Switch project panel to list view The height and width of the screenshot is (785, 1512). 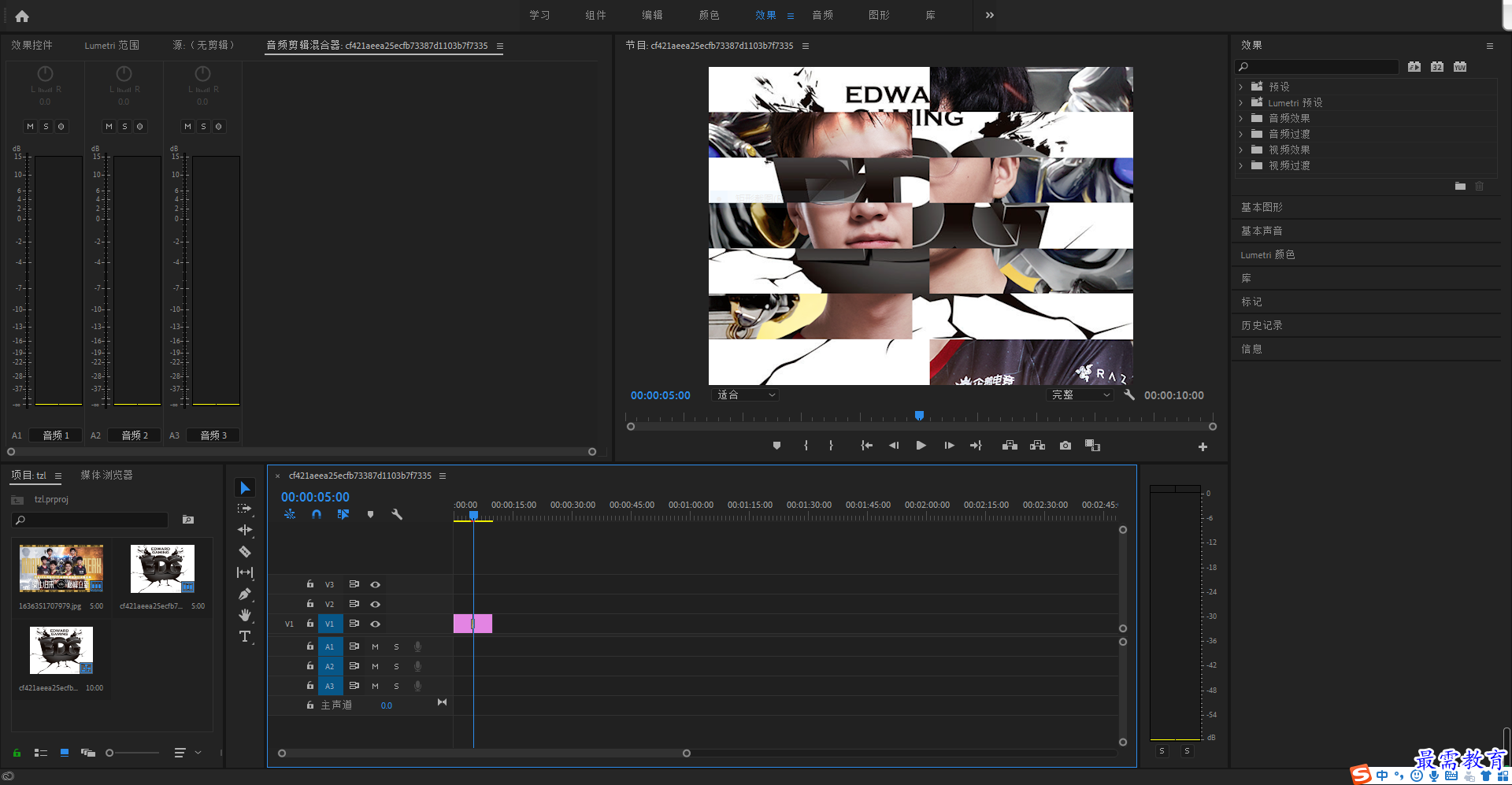pyautogui.click(x=41, y=753)
